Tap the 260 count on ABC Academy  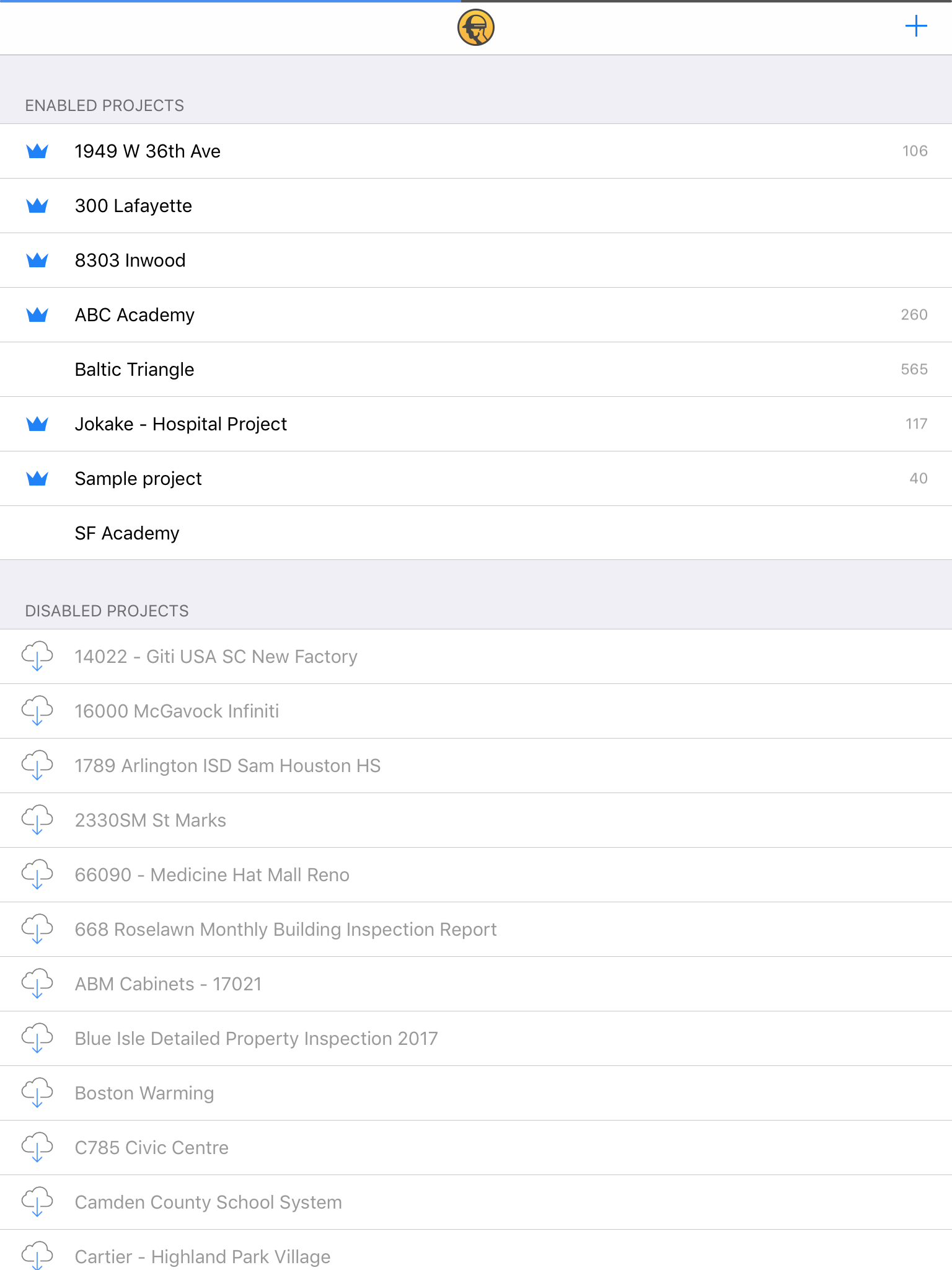(x=914, y=315)
